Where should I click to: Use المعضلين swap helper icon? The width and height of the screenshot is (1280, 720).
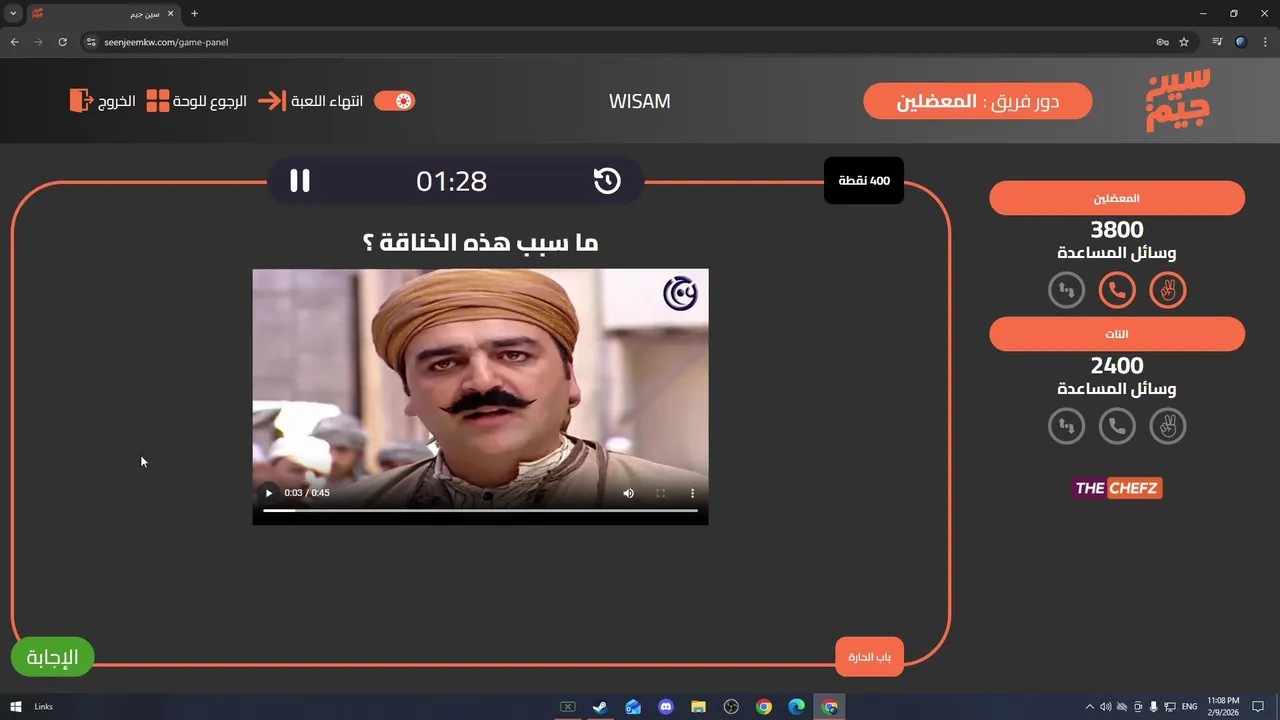pos(1066,291)
